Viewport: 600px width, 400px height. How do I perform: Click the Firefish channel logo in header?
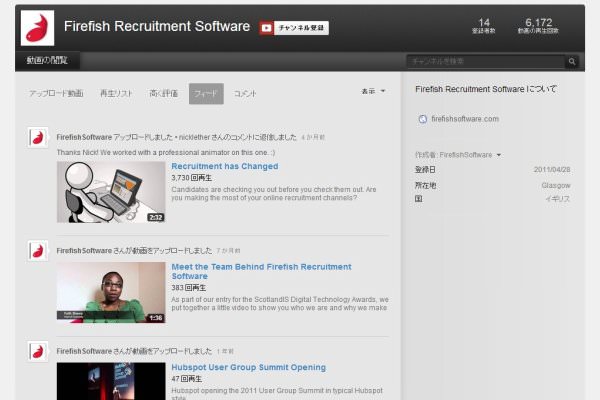pyautogui.click(x=37, y=28)
